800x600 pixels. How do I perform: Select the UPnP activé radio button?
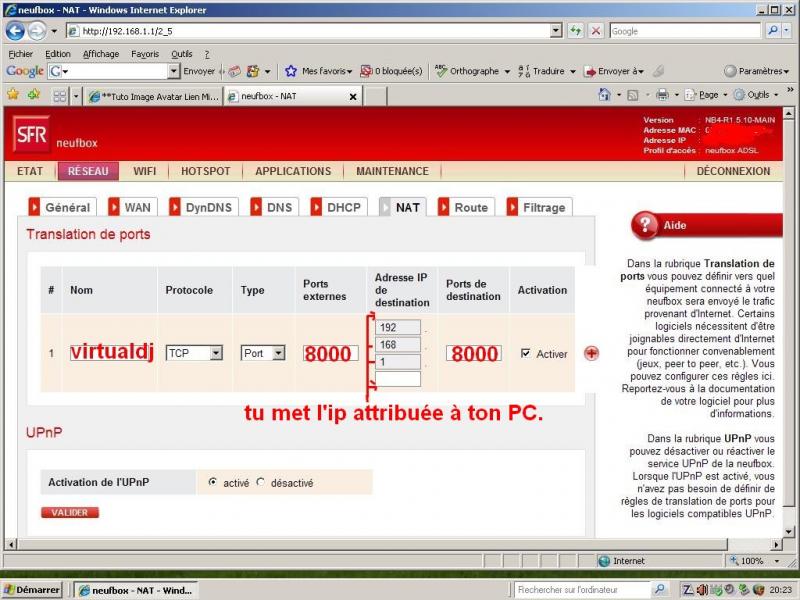213,482
